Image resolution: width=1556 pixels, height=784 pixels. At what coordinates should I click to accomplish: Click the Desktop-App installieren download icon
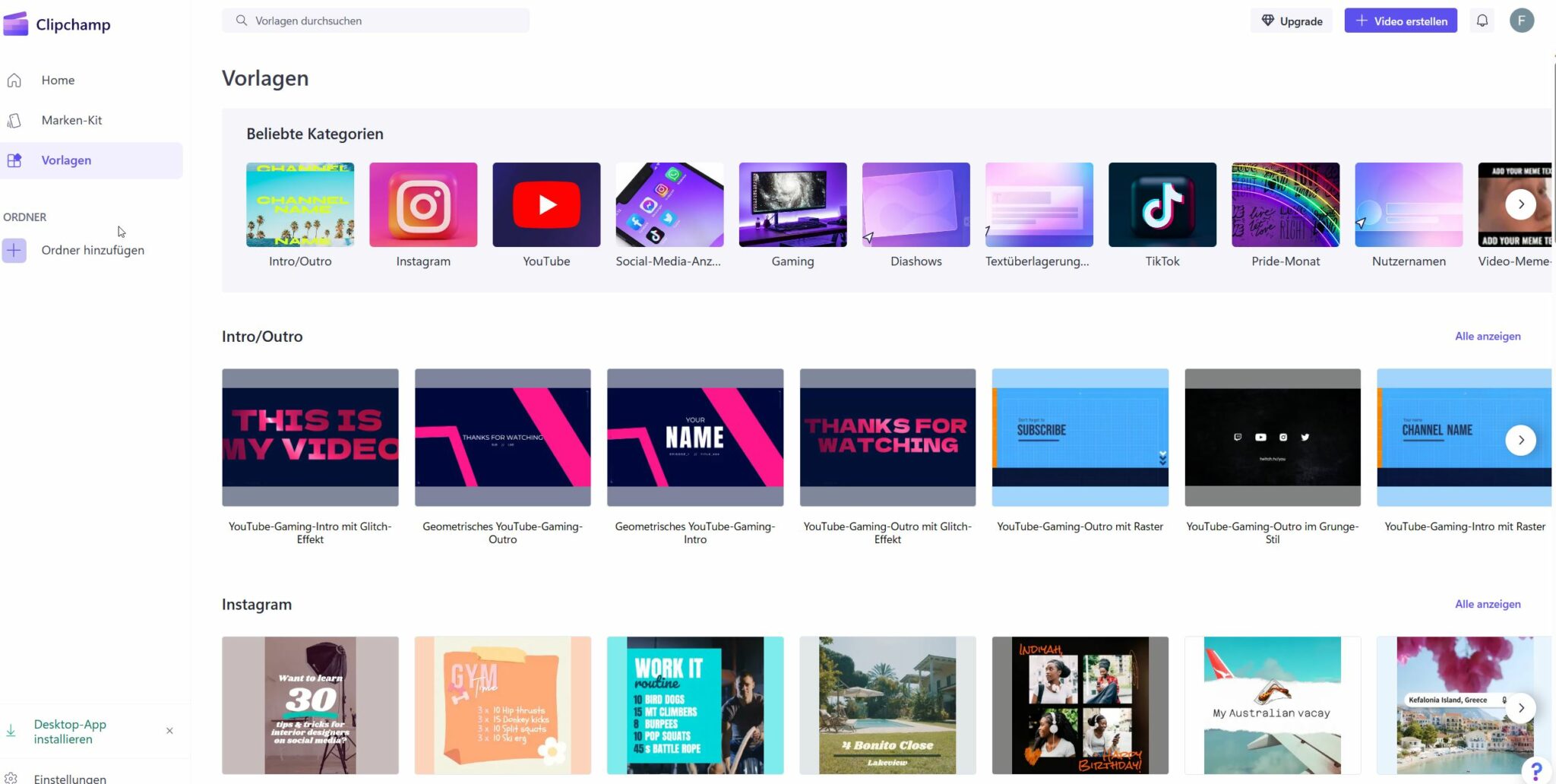click(11, 730)
